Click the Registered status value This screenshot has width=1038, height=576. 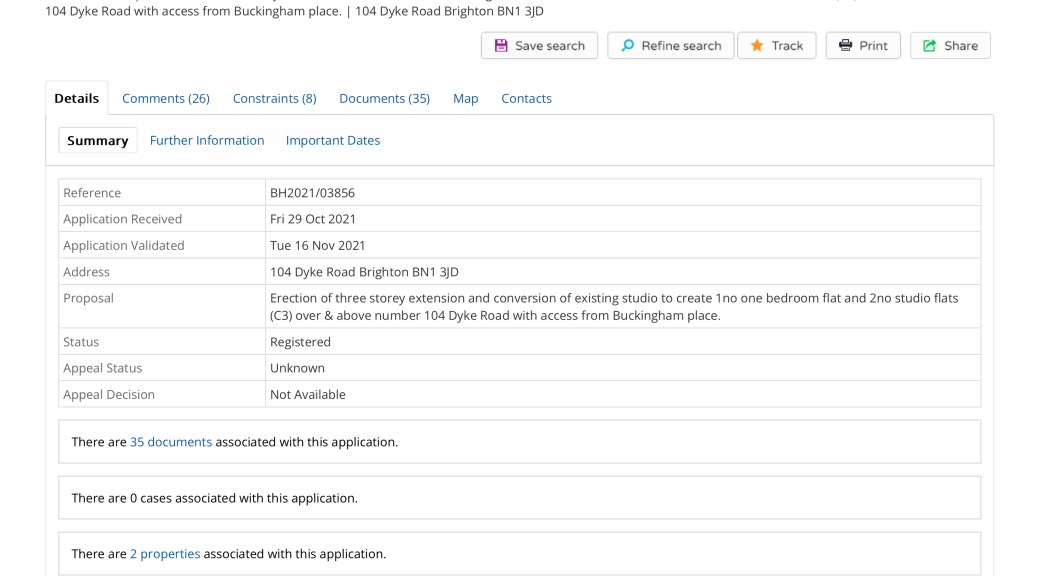coord(300,342)
